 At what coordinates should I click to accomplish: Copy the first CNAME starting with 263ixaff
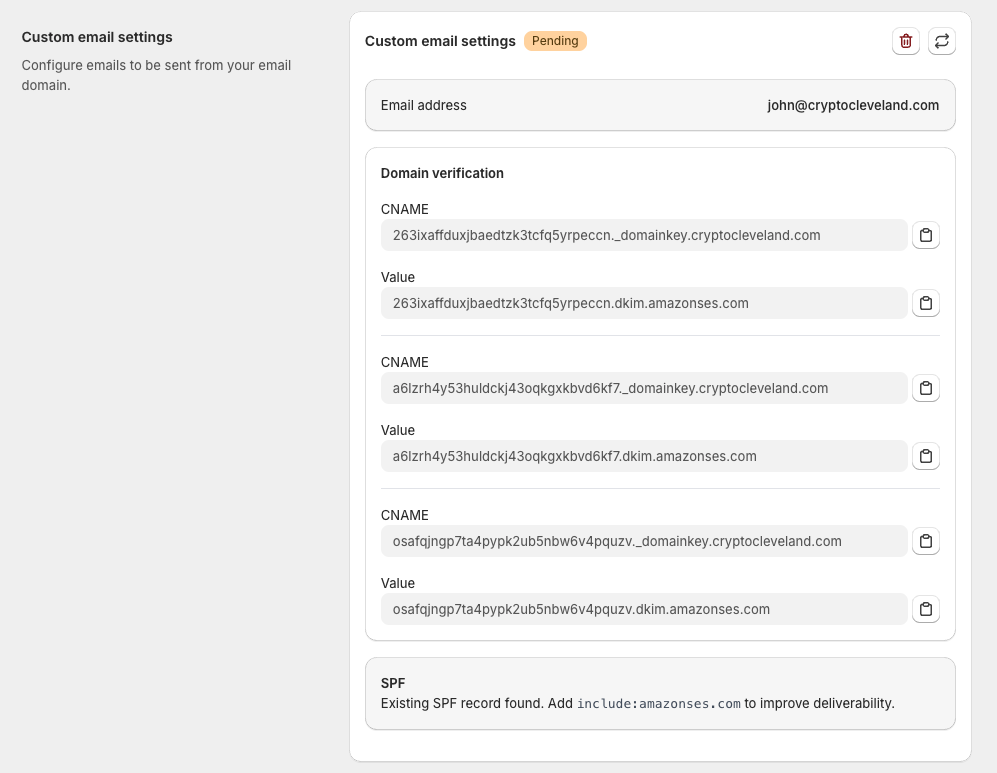click(925, 235)
